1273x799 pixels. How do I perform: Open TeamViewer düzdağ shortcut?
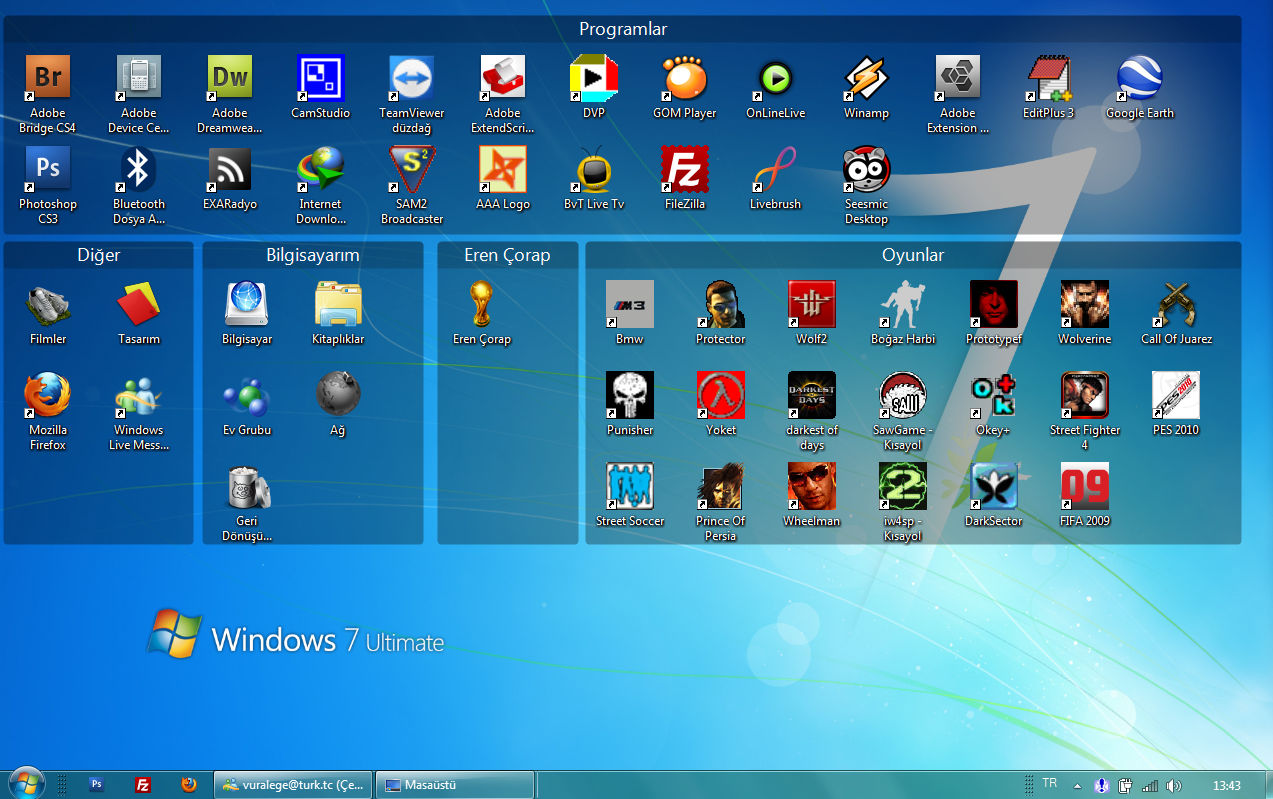pos(412,78)
